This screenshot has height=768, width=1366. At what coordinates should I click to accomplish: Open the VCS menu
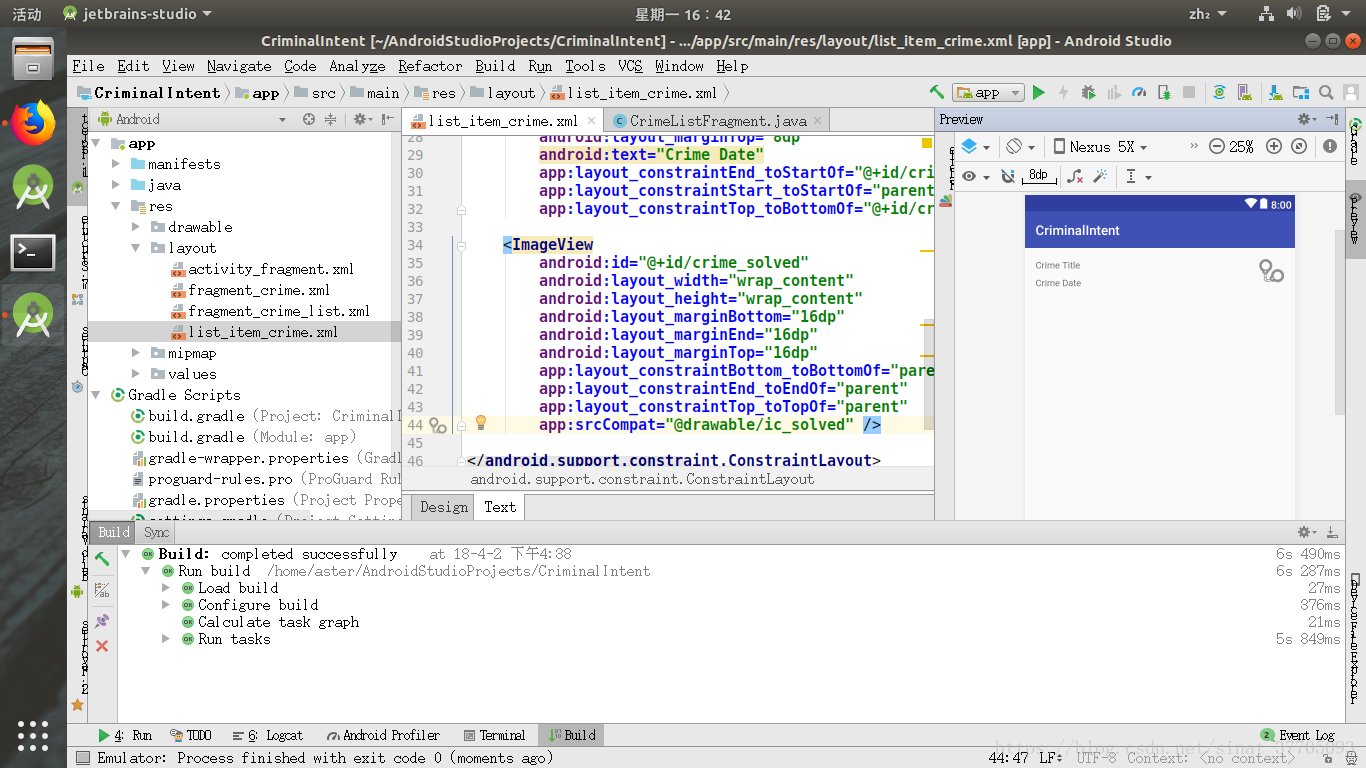[x=630, y=66]
